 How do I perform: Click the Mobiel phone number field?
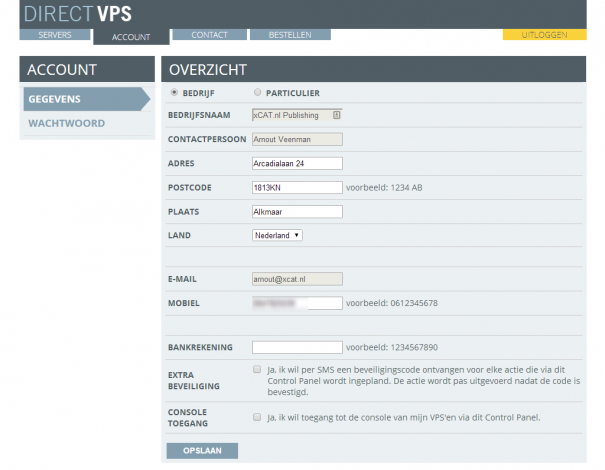point(297,302)
